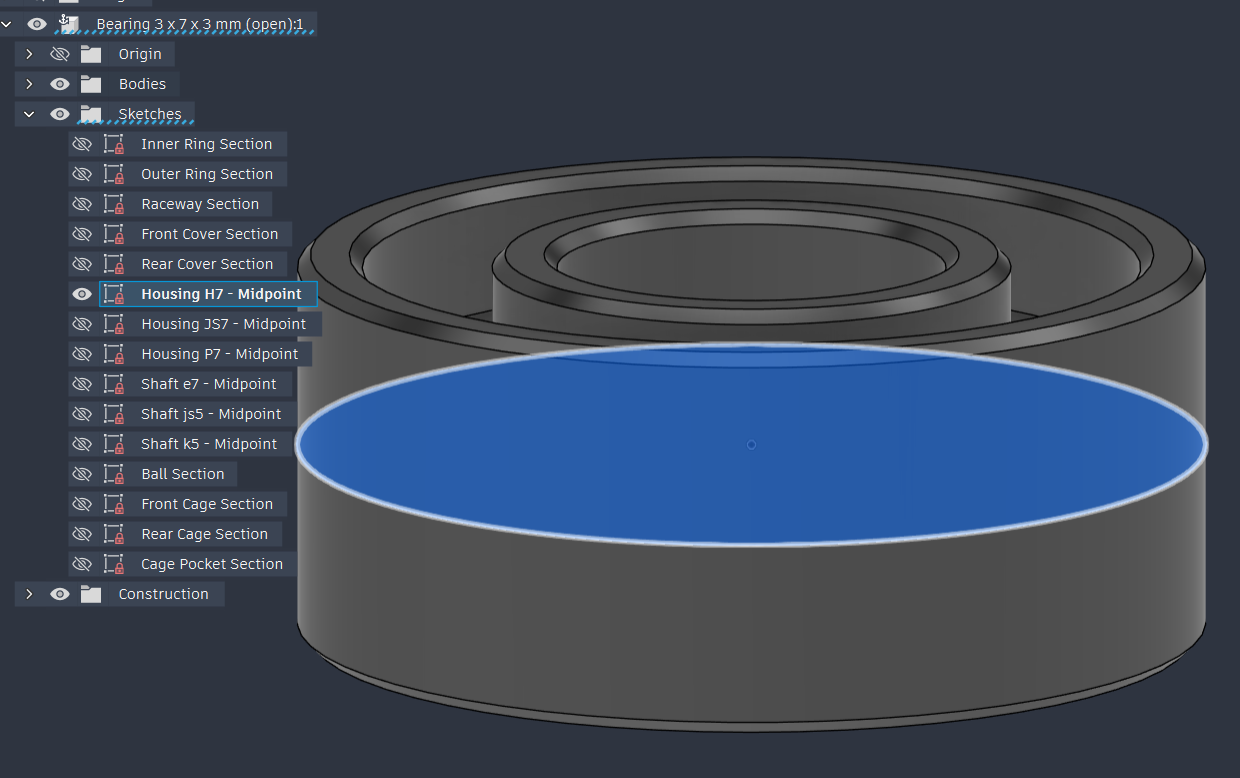Viewport: 1240px width, 778px height.
Task: Click the Housing P7 - Midpoint sketch icon
Action: (114, 354)
